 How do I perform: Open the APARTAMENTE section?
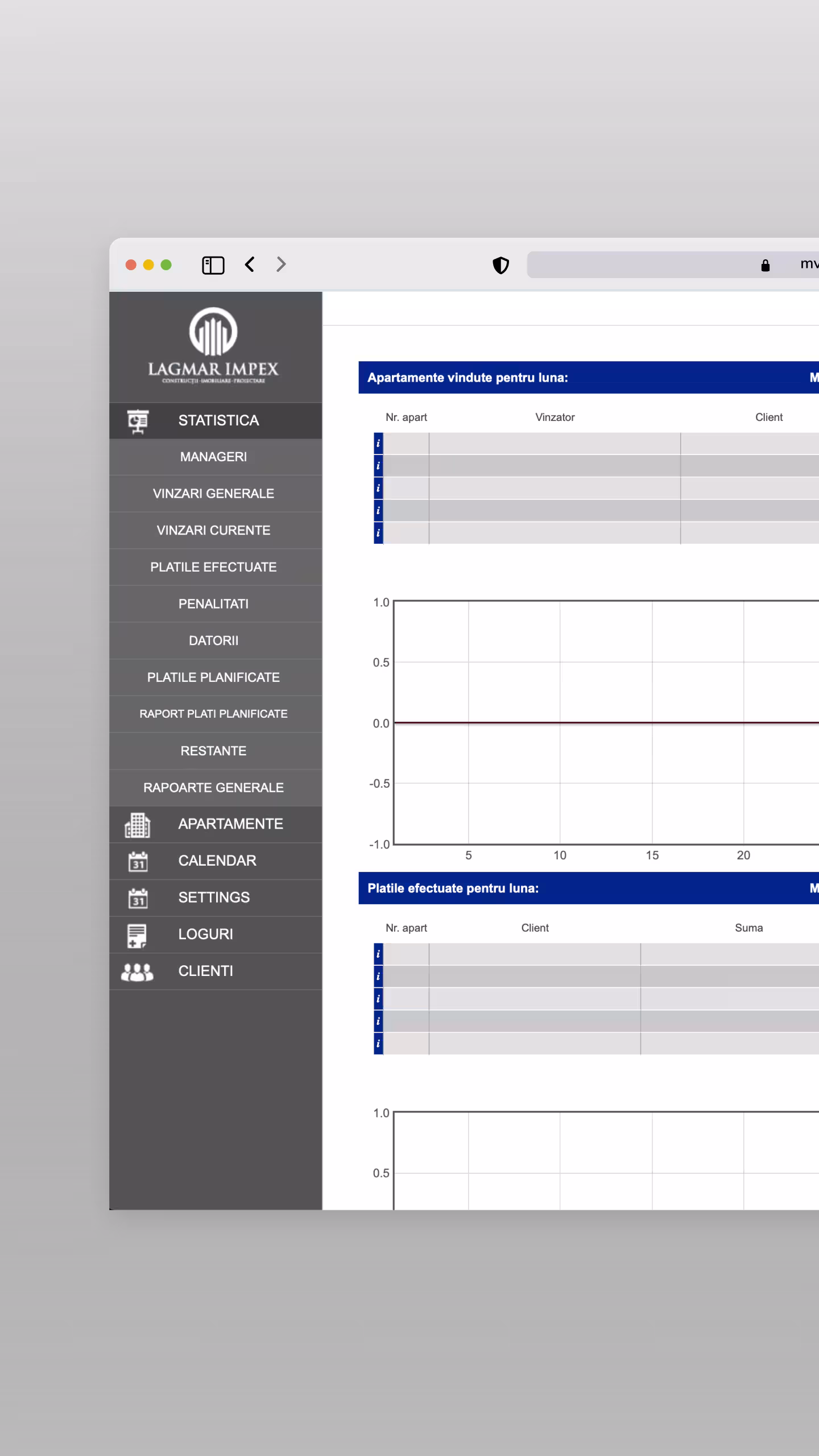216,825
